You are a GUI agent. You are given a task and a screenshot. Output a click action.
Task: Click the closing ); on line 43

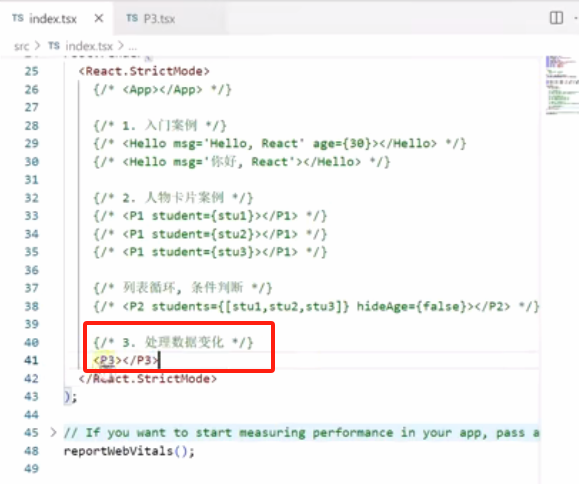tap(71, 397)
